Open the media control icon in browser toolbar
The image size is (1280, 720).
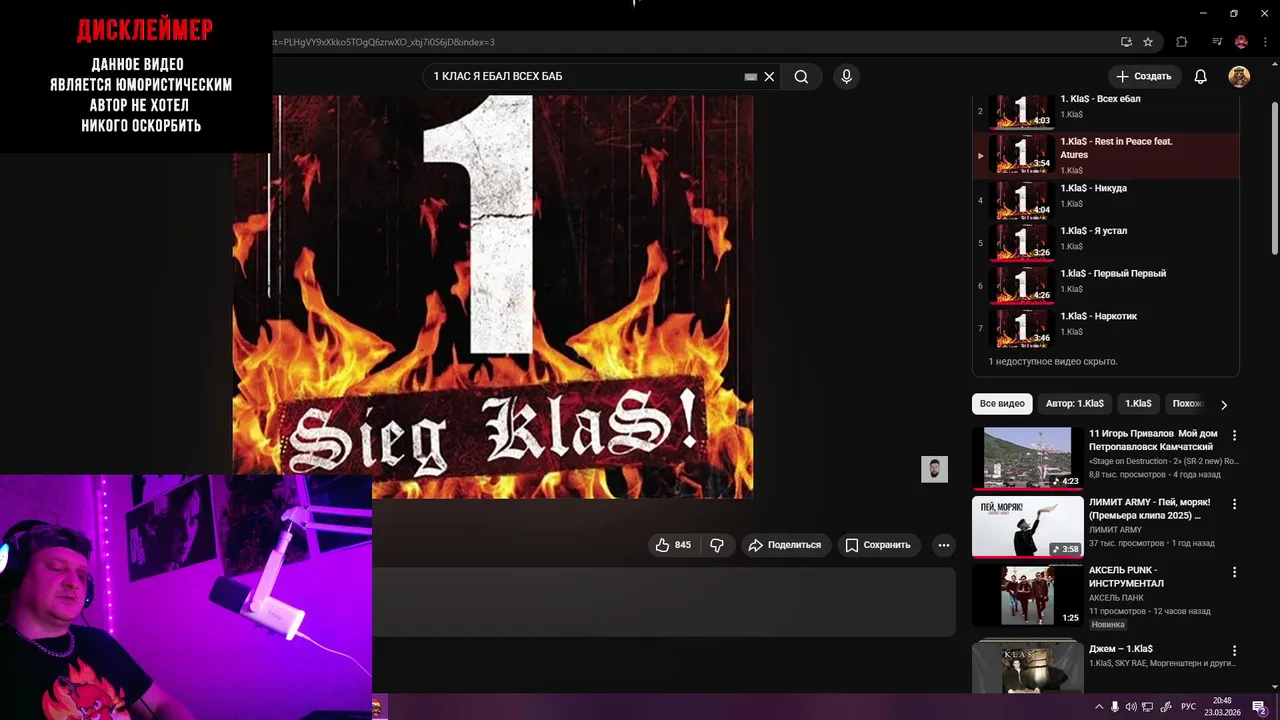(x=1217, y=42)
